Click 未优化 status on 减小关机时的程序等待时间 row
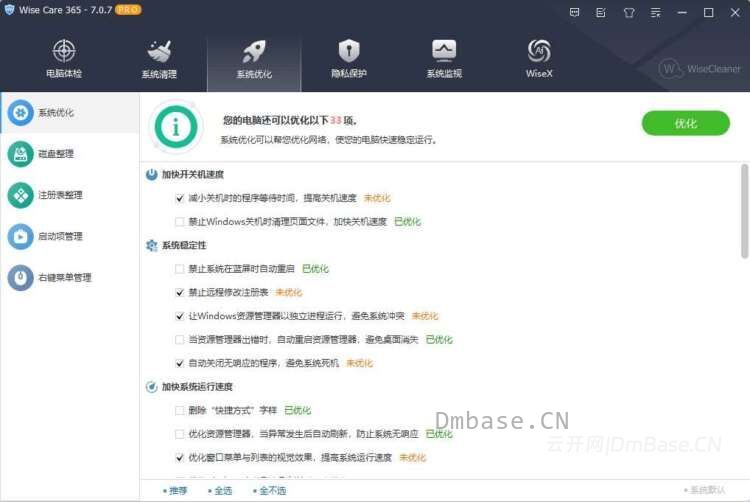750x502 pixels. tap(377, 198)
